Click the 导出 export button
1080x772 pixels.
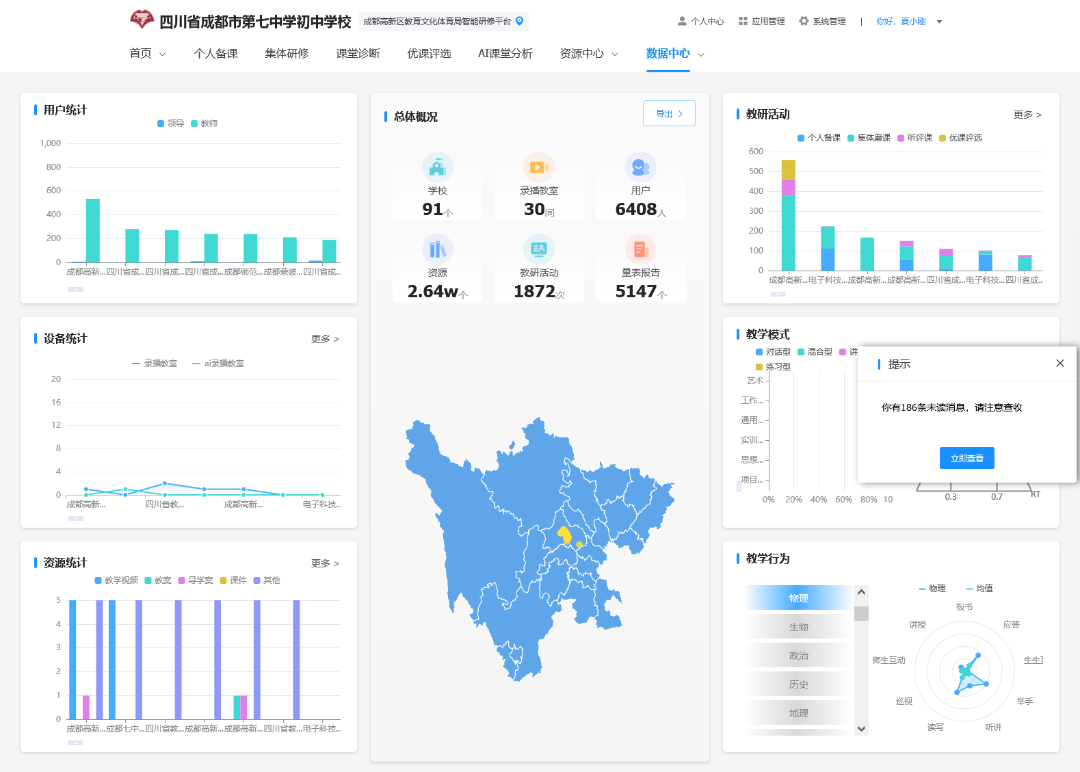[669, 113]
